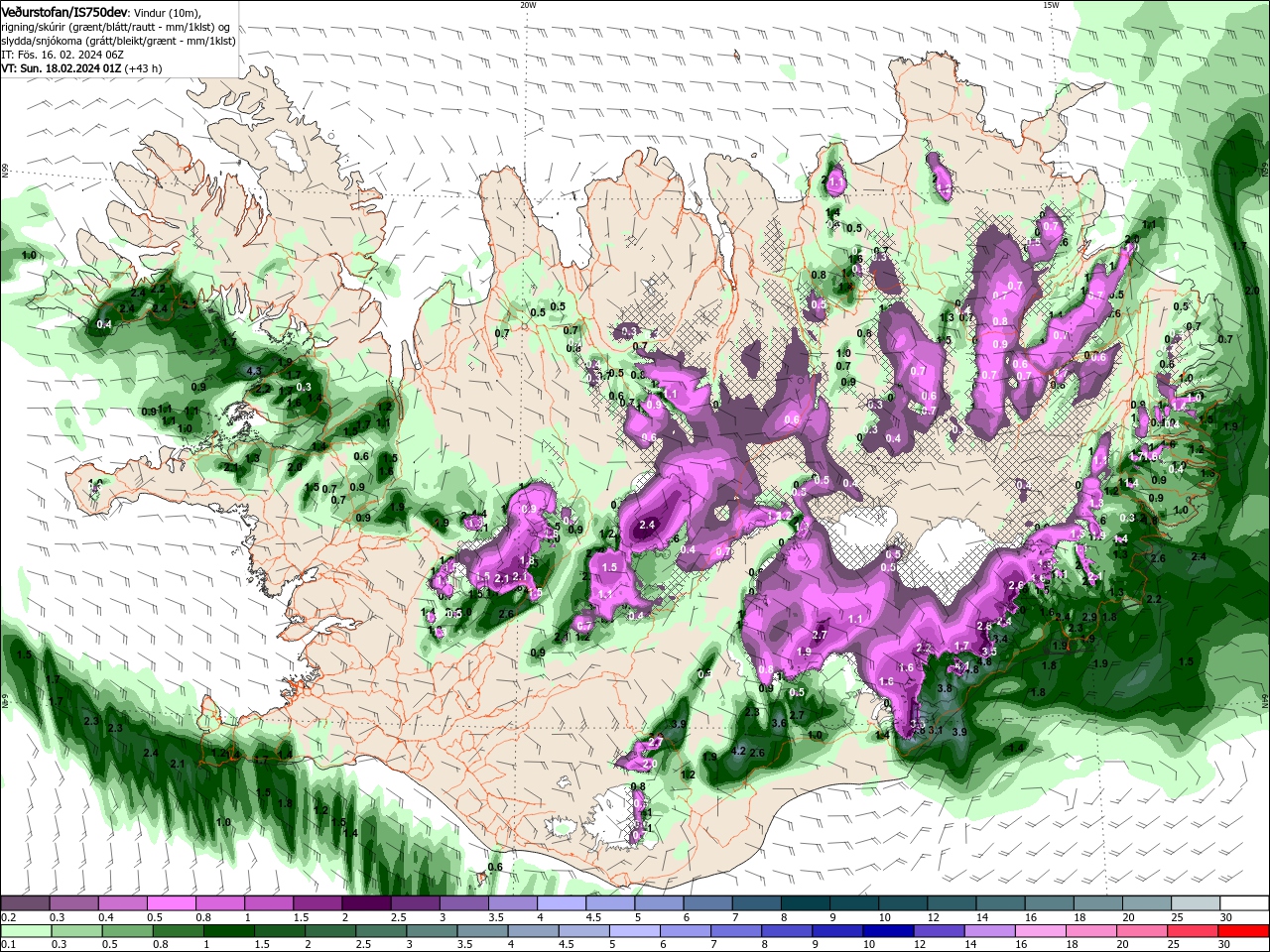Pick the violet swatch labeled 12 in the lower scale
This screenshot has width=1270, height=952.
940,931
